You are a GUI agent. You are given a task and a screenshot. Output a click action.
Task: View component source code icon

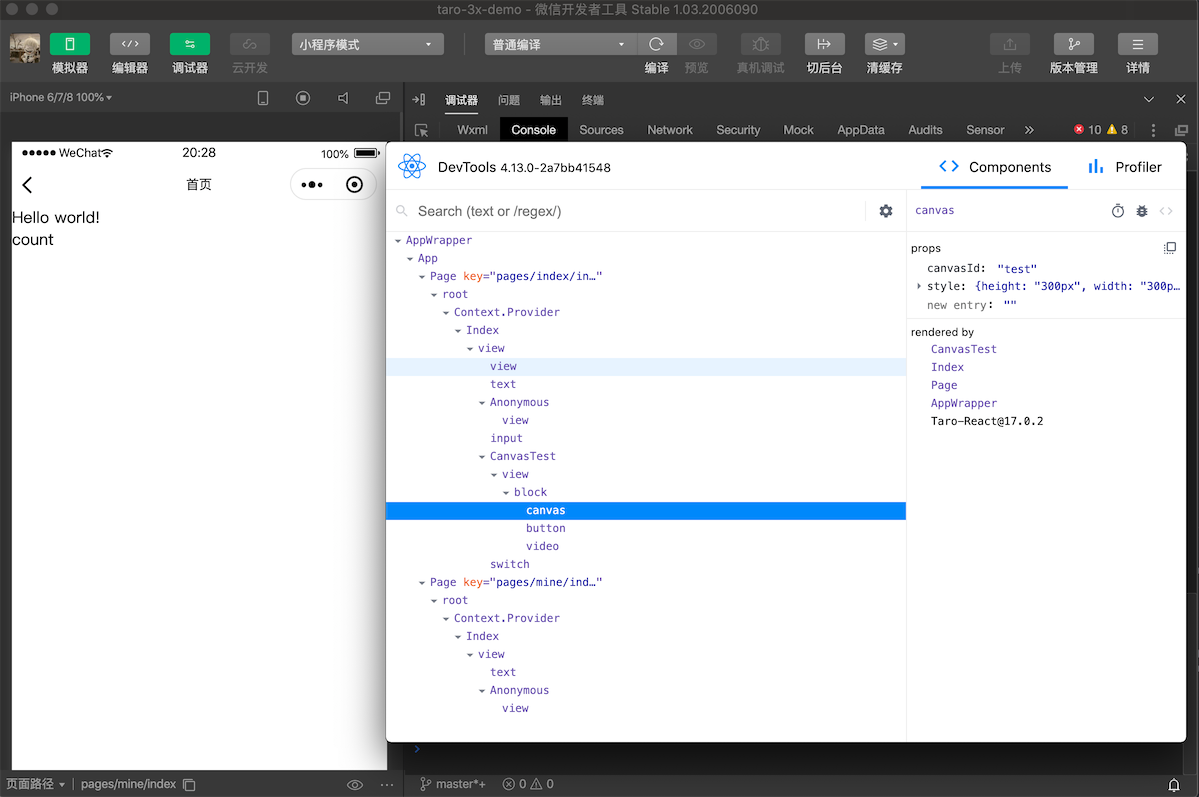(x=1166, y=211)
